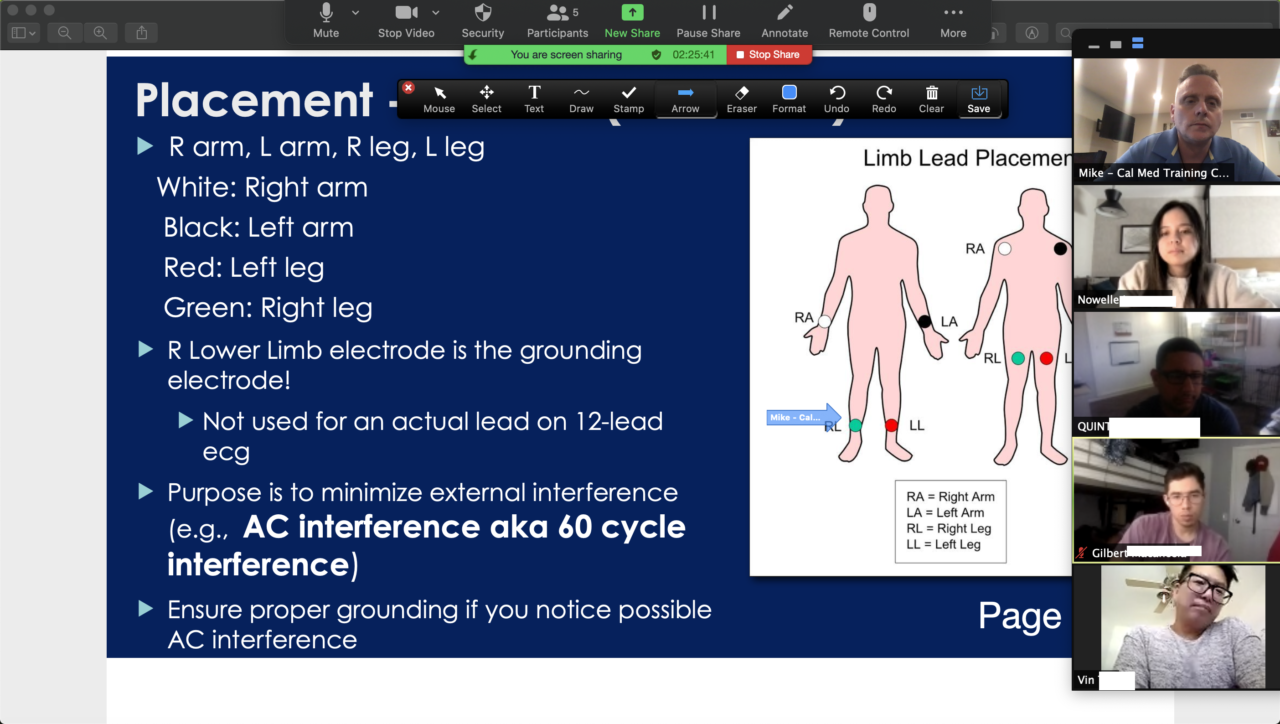Open audio options chevron next to Mute

click(355, 13)
